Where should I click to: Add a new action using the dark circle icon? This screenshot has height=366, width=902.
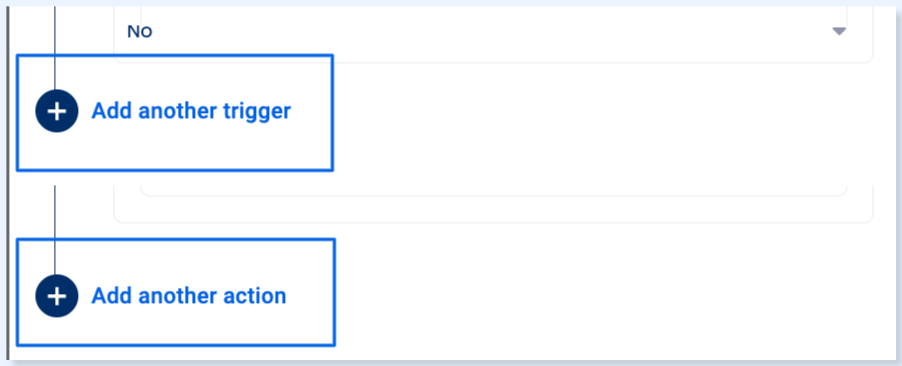56,296
